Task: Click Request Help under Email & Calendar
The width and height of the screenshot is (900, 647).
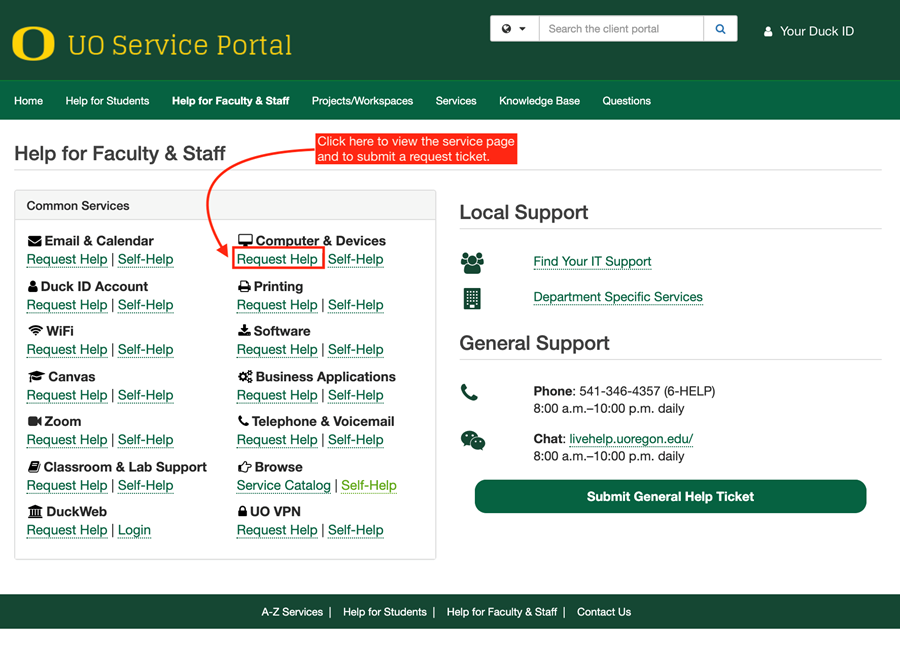Action: (67, 259)
